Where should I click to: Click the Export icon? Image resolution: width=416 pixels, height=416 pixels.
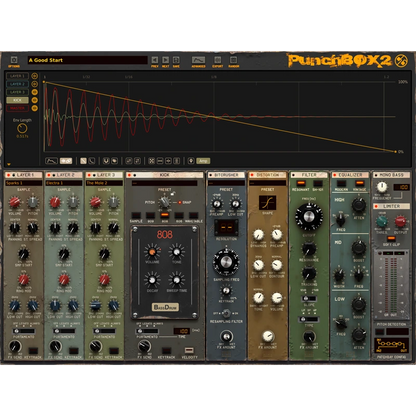point(218,60)
